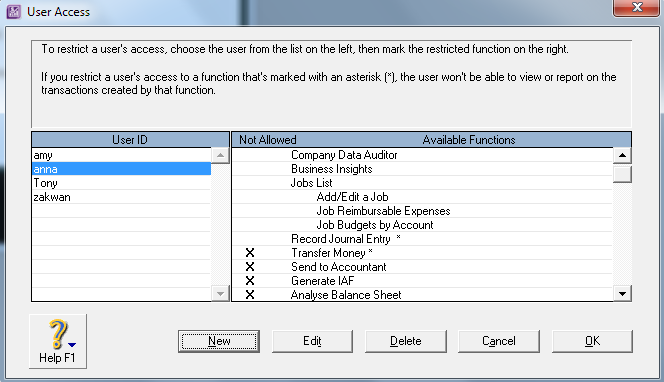Click the New button
664x382 pixels.
(219, 341)
